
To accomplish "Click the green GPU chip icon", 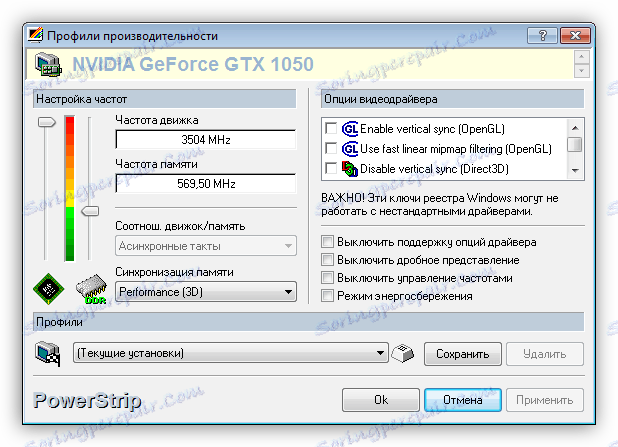I will [x=48, y=289].
